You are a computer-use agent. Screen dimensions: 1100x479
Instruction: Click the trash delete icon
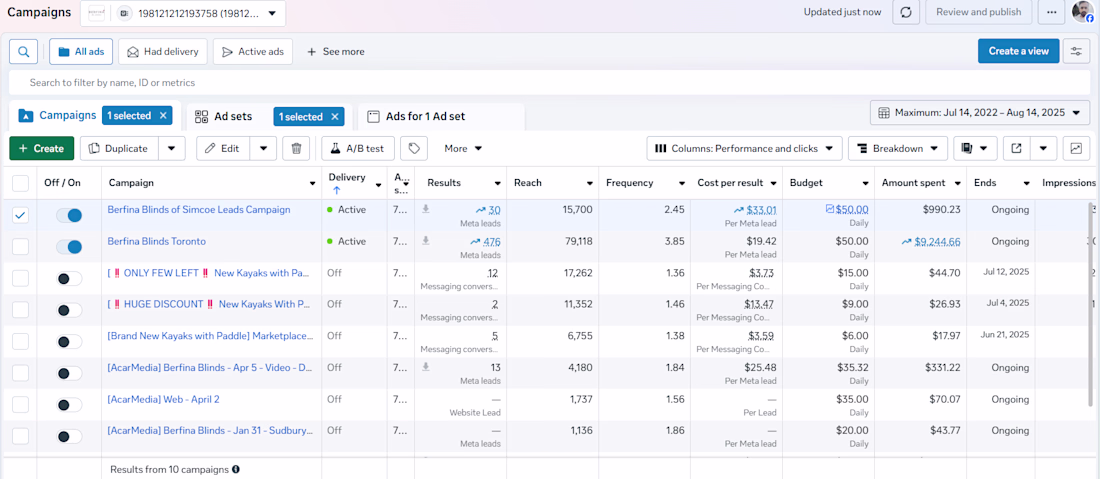tap(296, 149)
